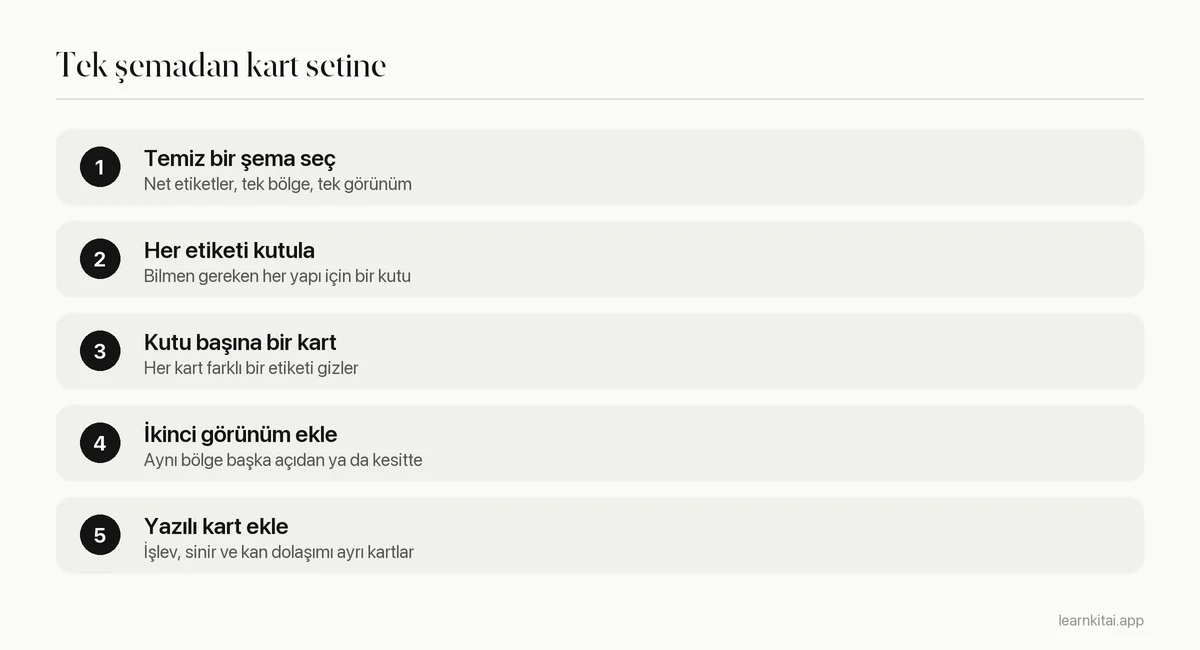Screen dimensions: 1200x650
Task: Click empty area of step 5 card
Action: [780, 535]
